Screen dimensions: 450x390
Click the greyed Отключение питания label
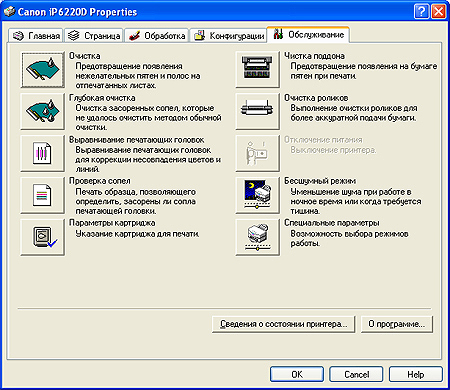click(x=323, y=140)
